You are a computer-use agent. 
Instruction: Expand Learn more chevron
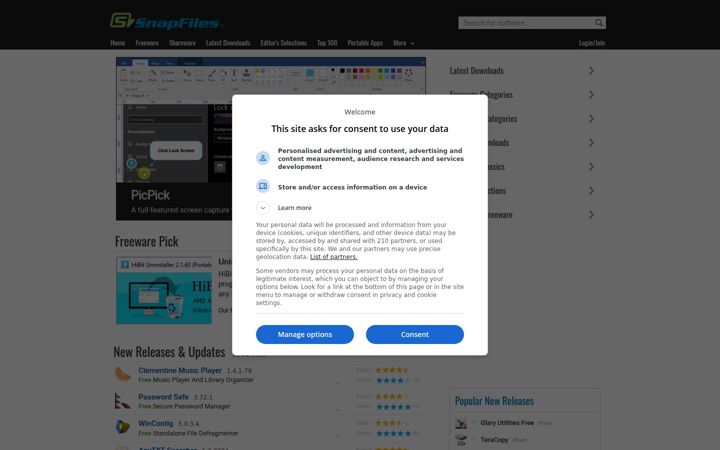pos(263,208)
